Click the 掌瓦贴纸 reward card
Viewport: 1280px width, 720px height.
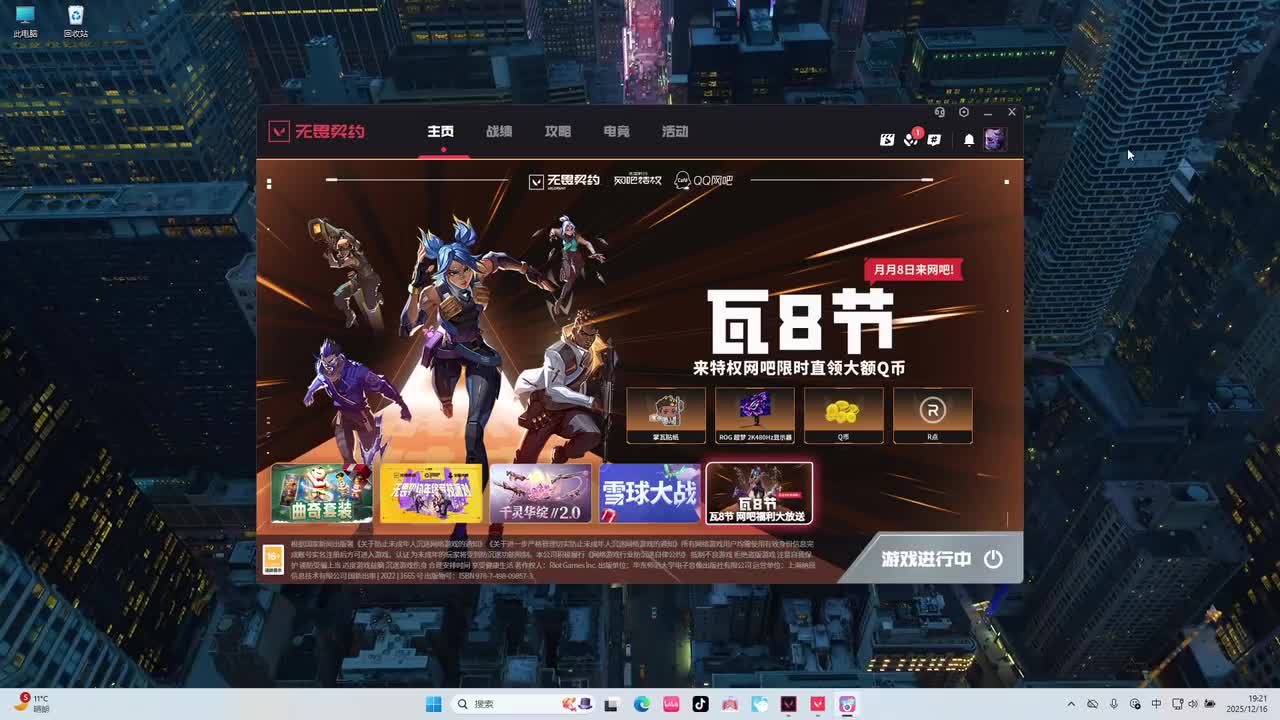pyautogui.click(x=666, y=415)
